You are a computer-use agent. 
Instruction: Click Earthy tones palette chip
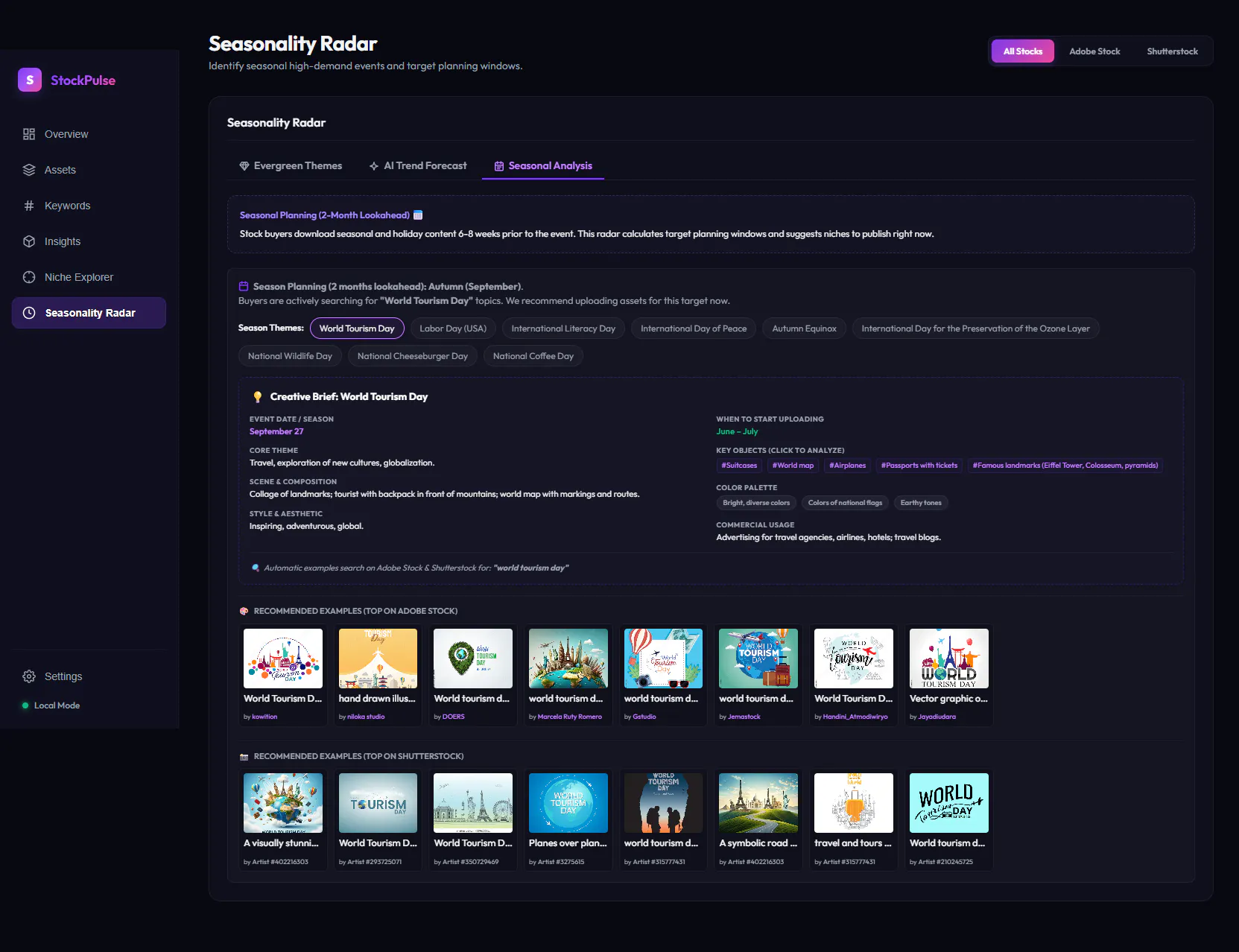click(x=921, y=503)
